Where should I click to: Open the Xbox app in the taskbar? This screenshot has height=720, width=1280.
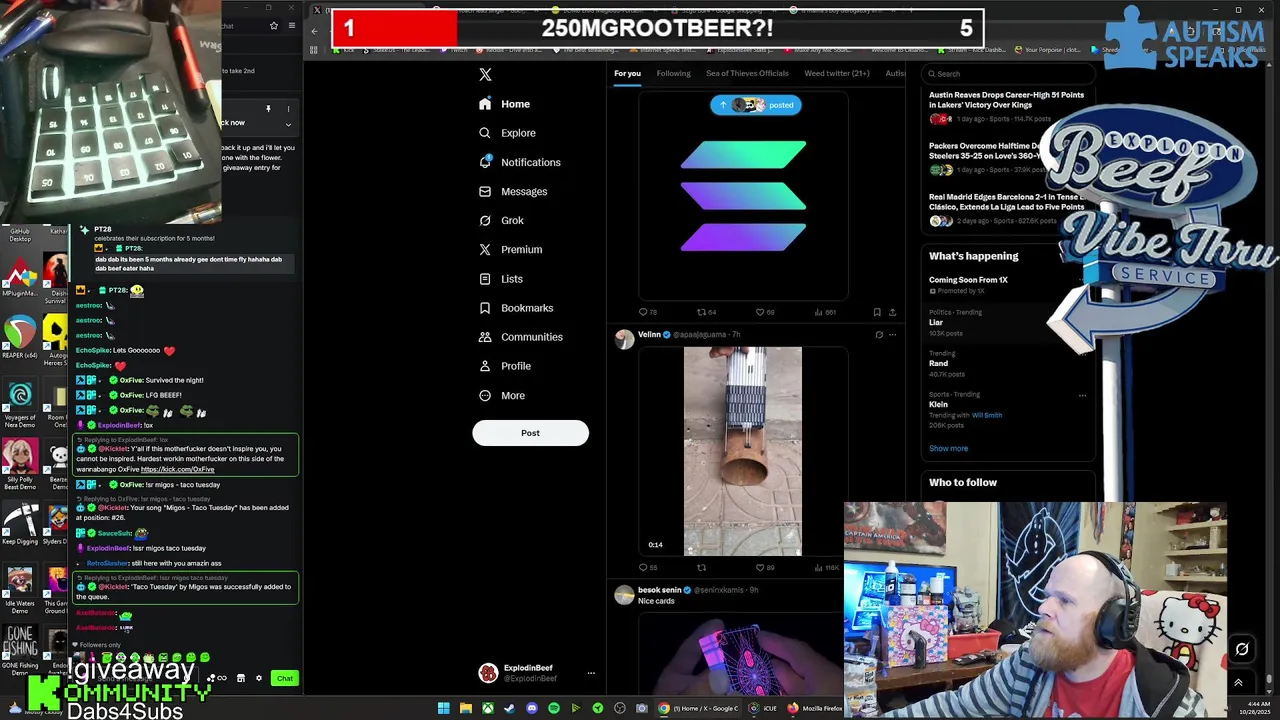click(487, 708)
